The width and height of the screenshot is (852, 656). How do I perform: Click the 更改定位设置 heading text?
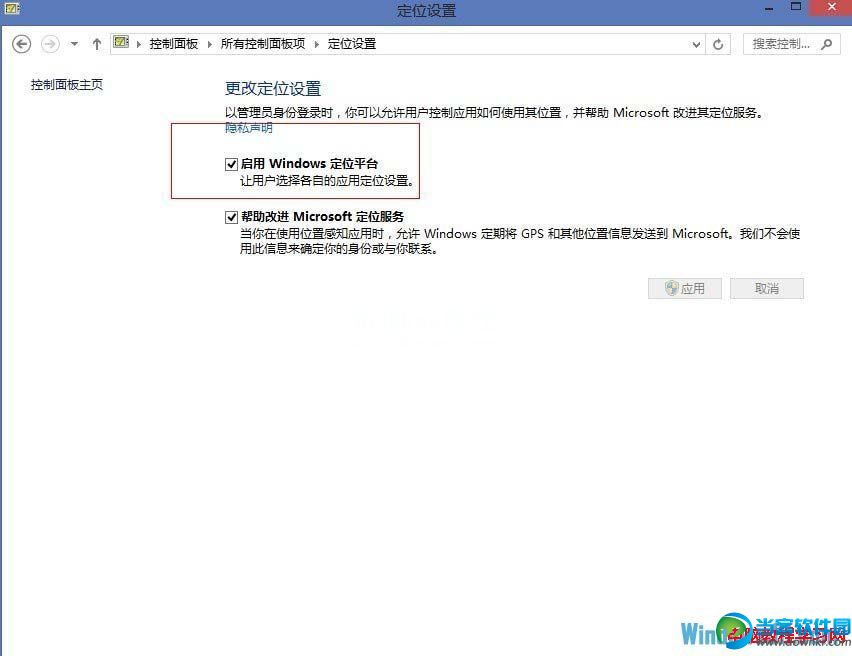[x=273, y=89]
